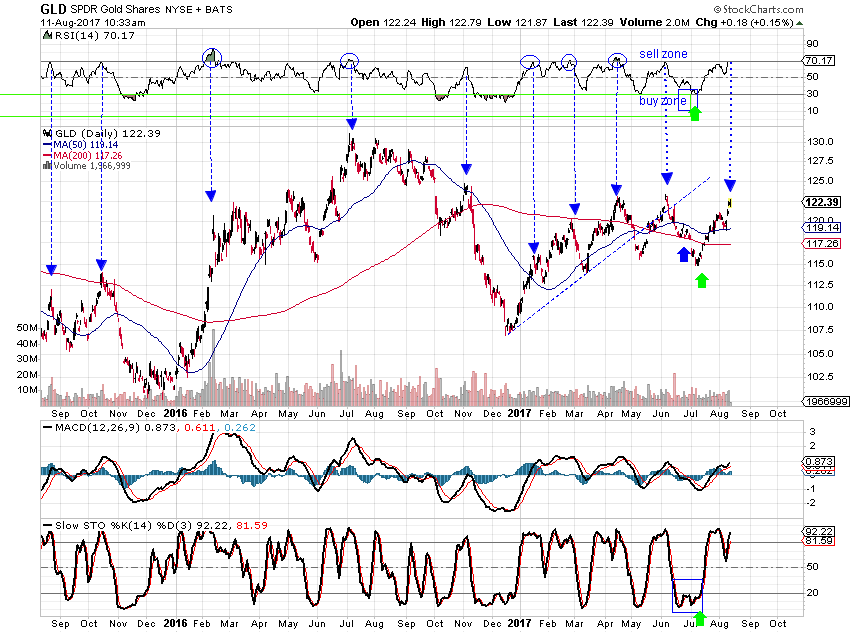Click the small blue square in the RSI buy zone
The width and height of the screenshot is (850, 633).
685,103
